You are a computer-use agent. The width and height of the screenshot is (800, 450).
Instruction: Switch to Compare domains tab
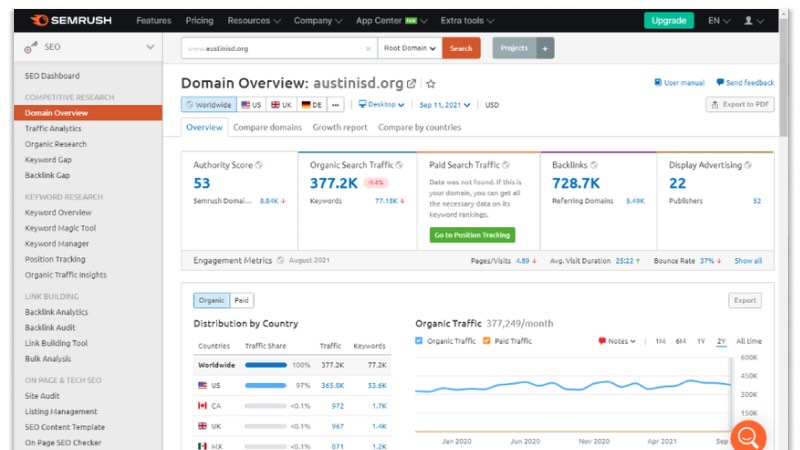(x=267, y=127)
